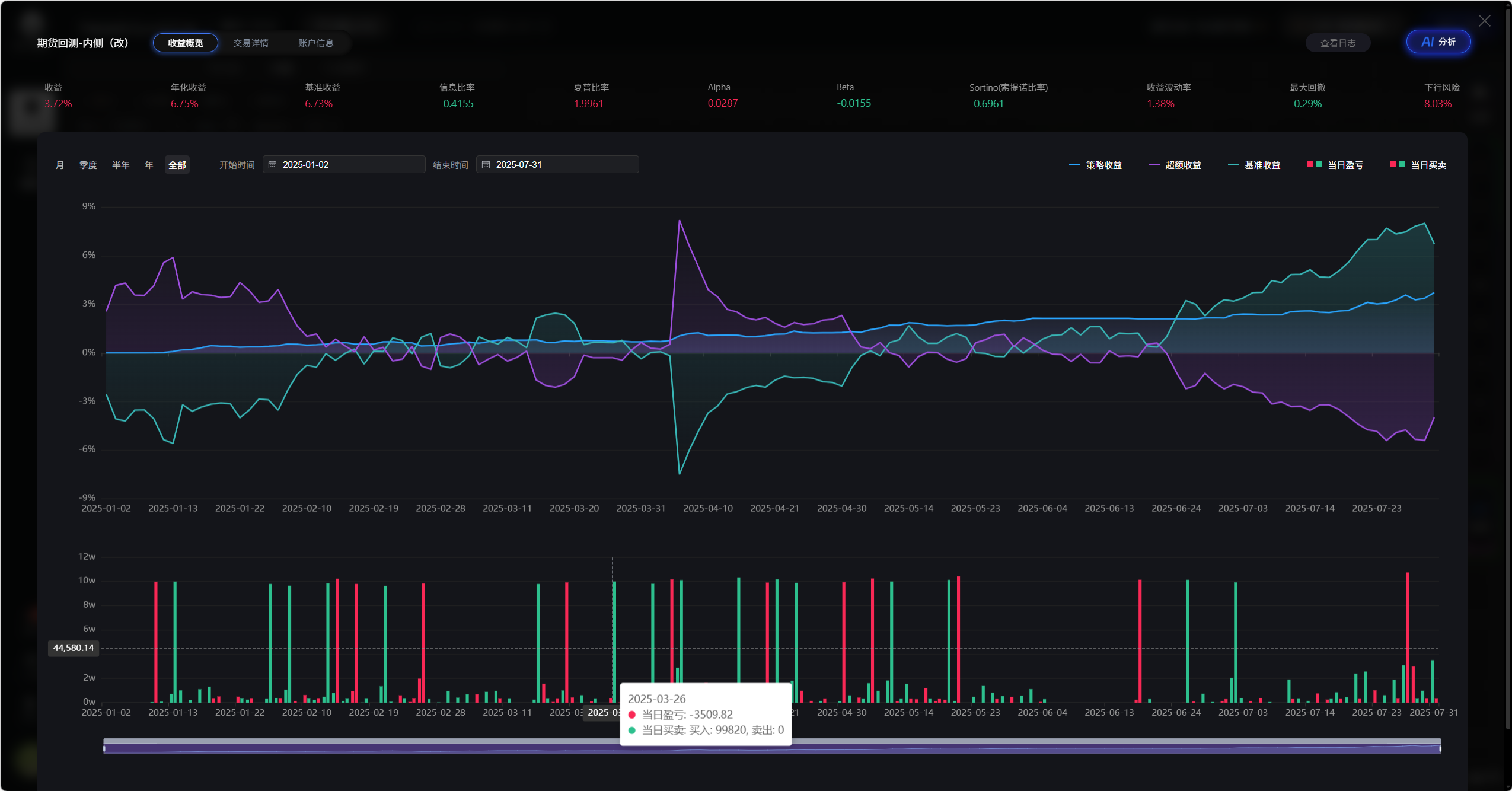Toggle 当日买卖 legend series
Viewport: 1512px width, 791px height.
(x=1418, y=165)
